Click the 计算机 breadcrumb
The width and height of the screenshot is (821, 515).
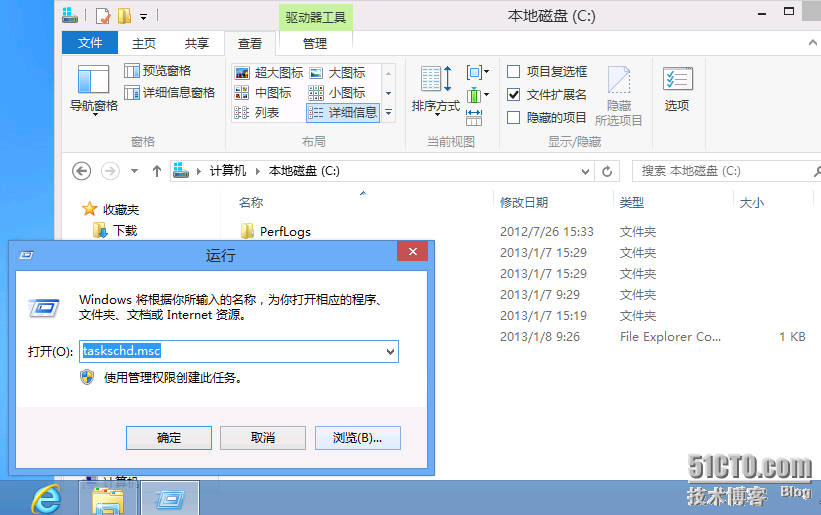[x=228, y=171]
